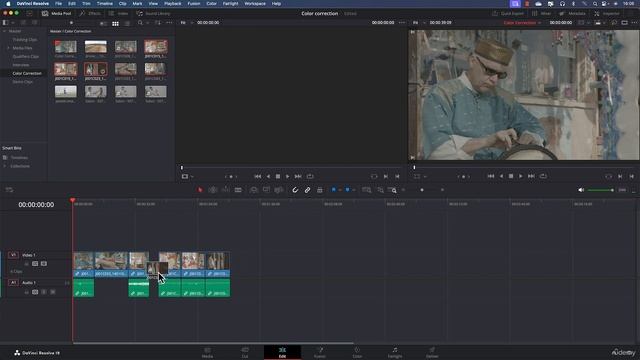This screenshot has width=640, height=360.
Task: Expand the Media Files bin
Action: pos(8,48)
